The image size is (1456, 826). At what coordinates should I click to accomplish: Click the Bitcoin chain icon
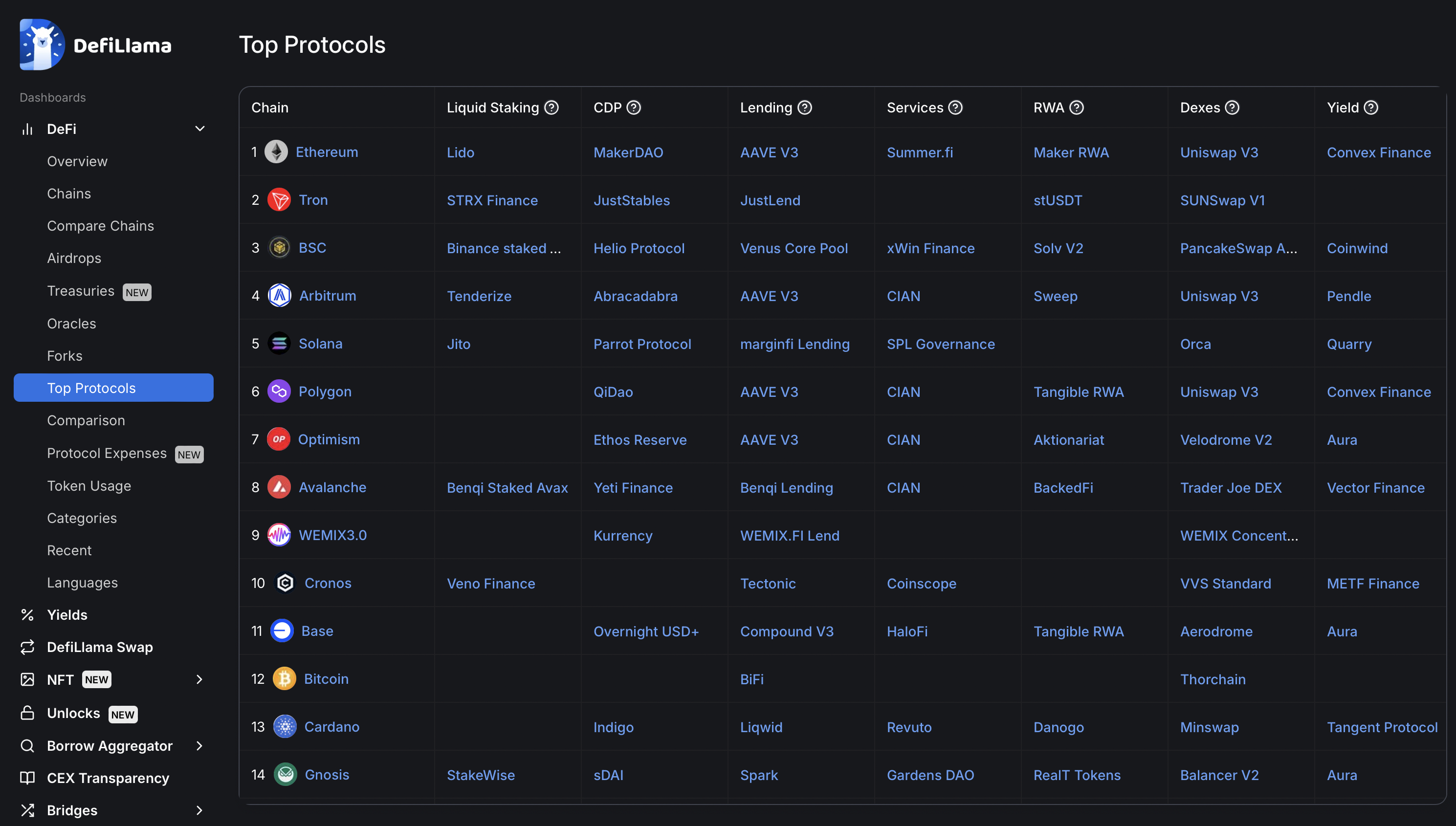[284, 678]
